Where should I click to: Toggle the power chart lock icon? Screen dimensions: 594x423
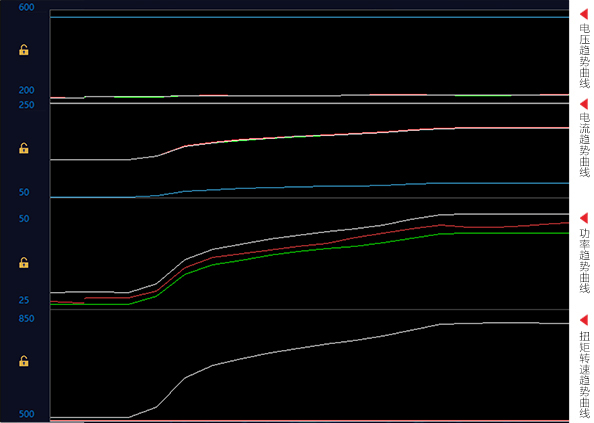tap(23, 262)
